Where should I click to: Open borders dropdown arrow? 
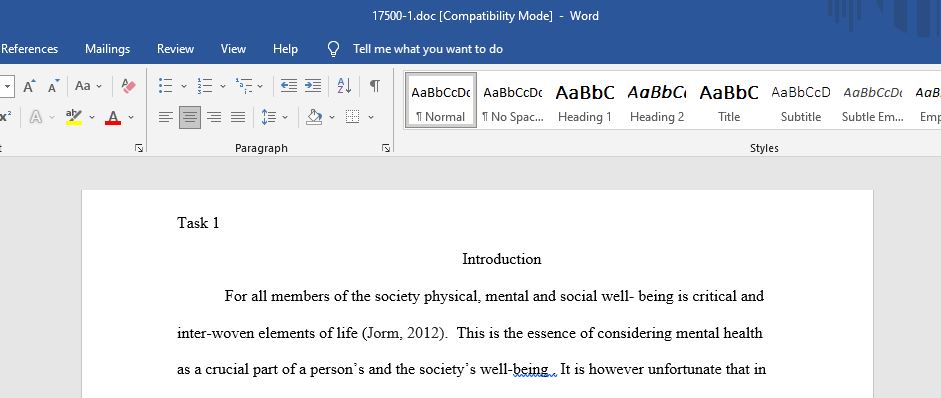tap(371, 118)
